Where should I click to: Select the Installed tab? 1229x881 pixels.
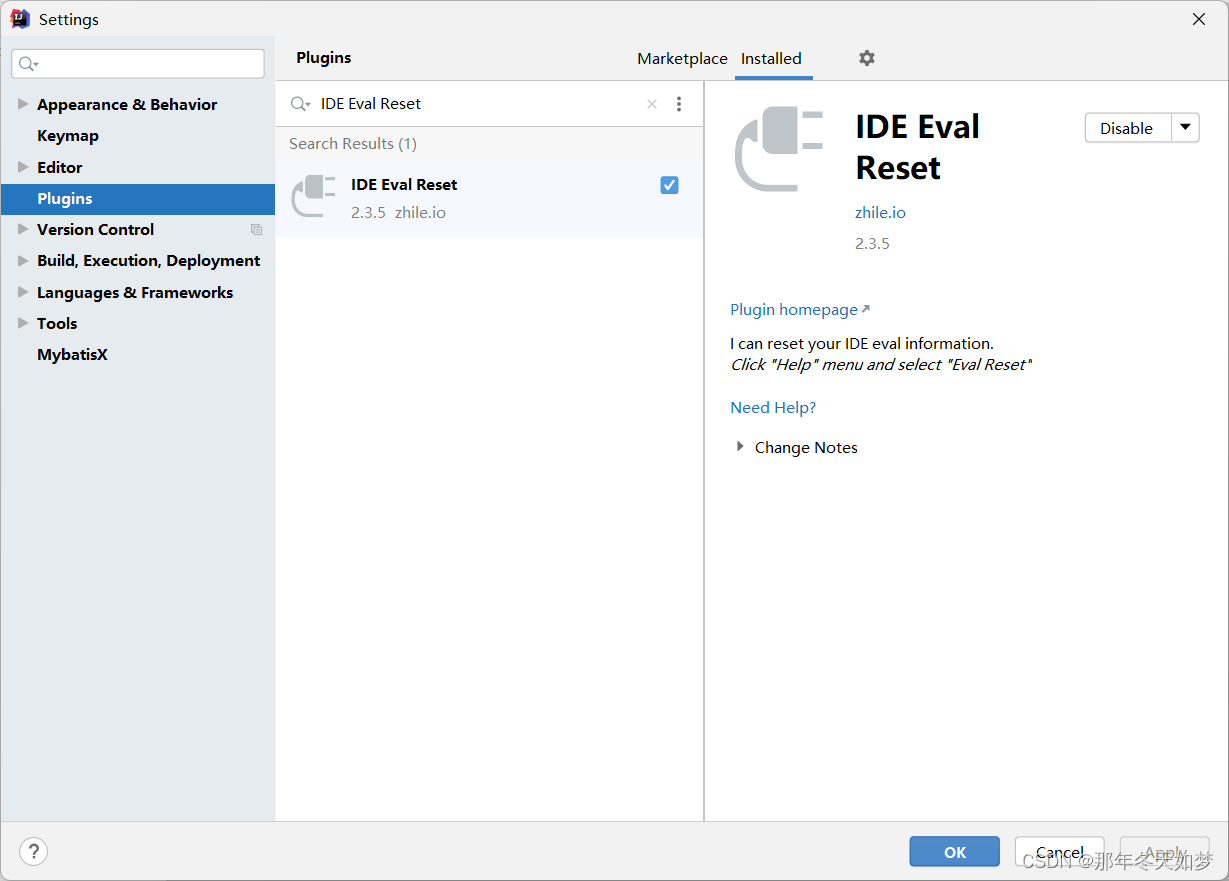click(771, 59)
